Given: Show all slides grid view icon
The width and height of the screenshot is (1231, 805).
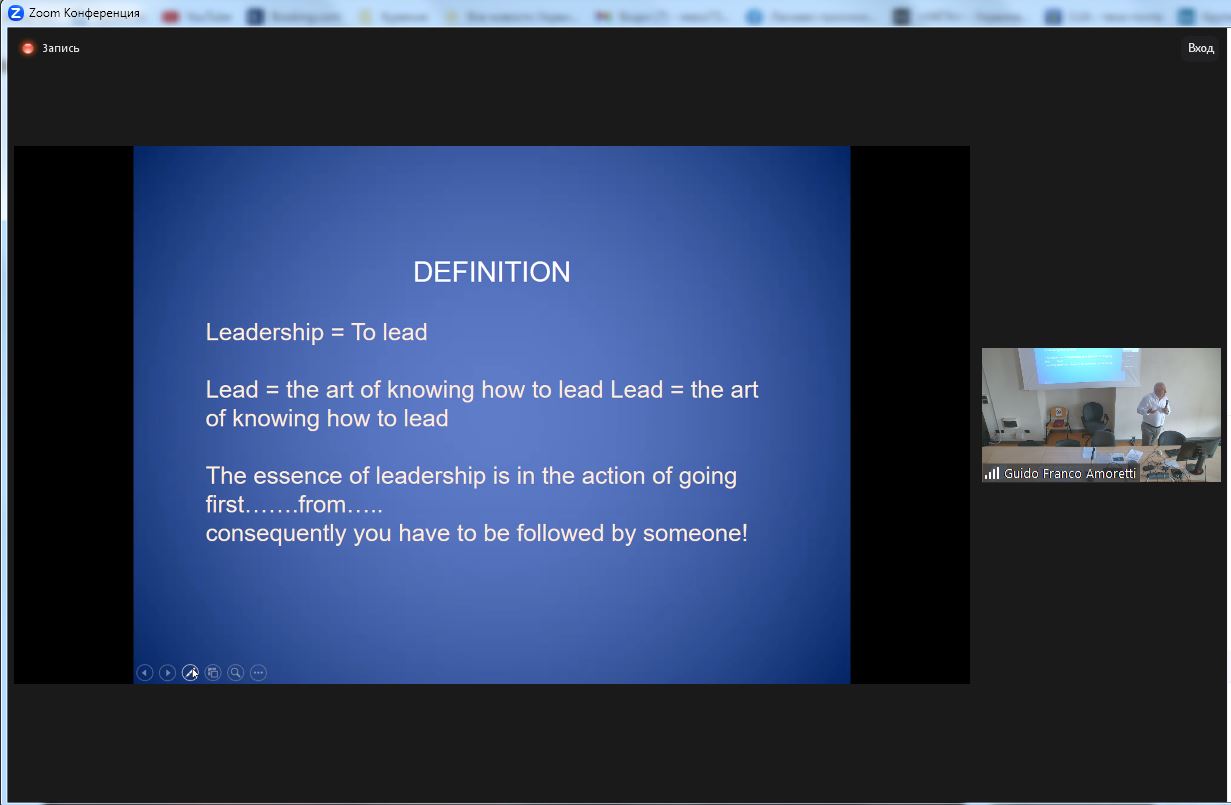Looking at the screenshot, I should [213, 673].
